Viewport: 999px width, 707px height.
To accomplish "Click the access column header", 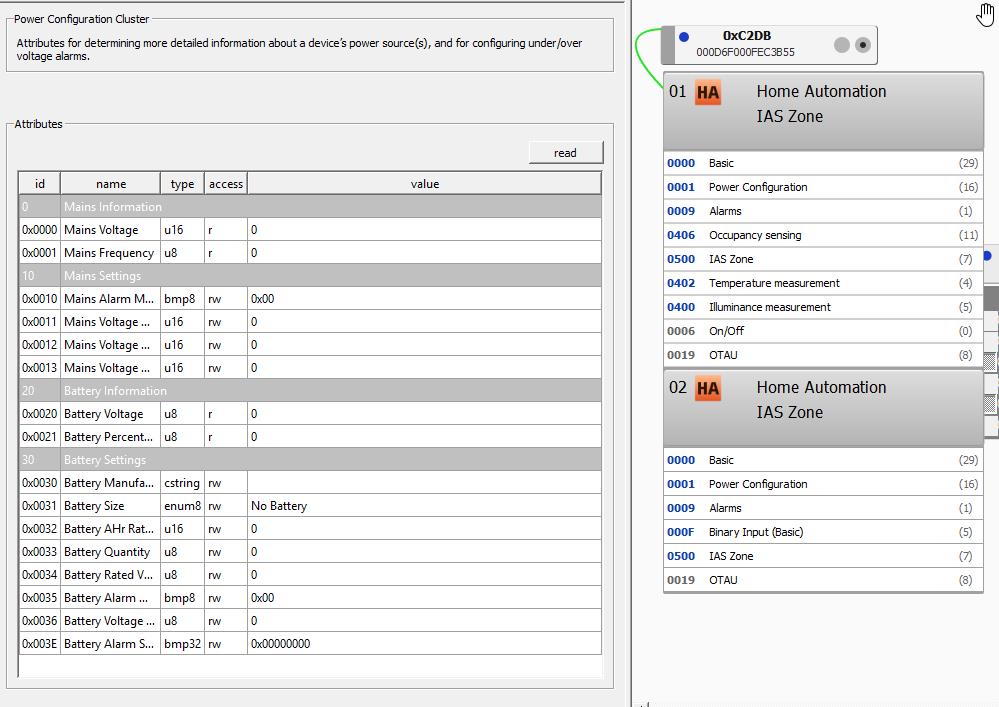I will click(226, 183).
